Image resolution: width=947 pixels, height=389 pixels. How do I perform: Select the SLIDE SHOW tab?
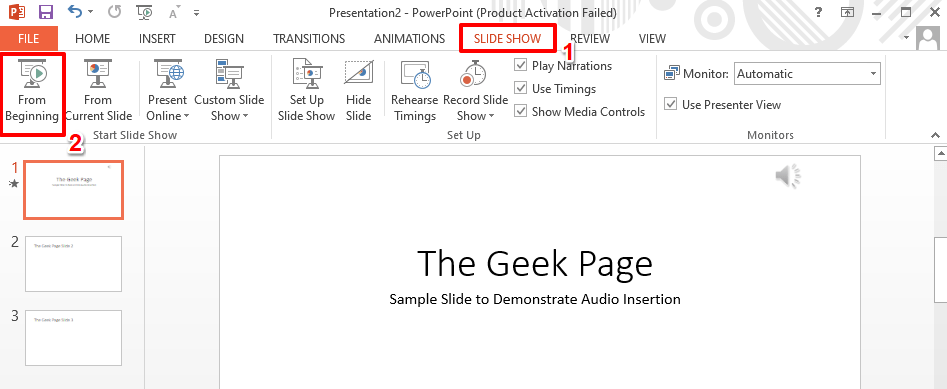coord(507,39)
